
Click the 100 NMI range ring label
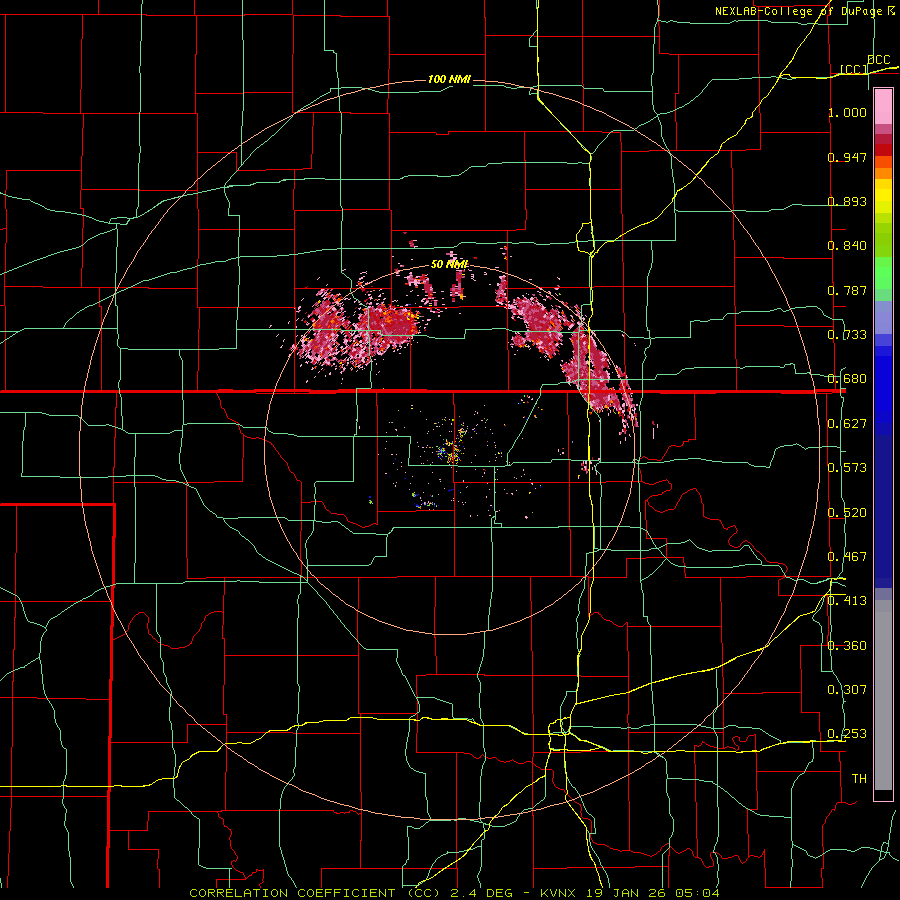pos(449,79)
